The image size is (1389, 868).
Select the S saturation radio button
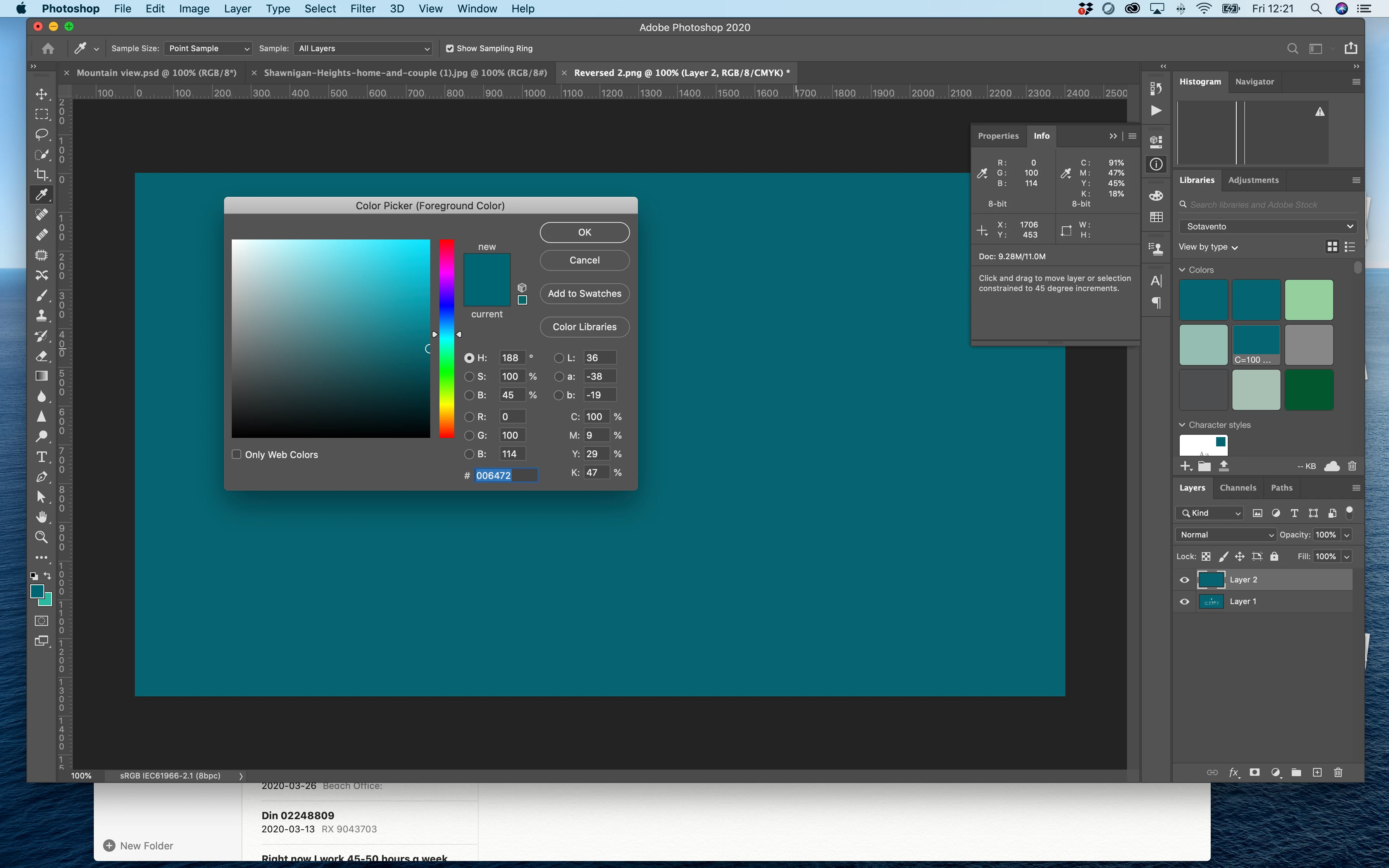469,377
